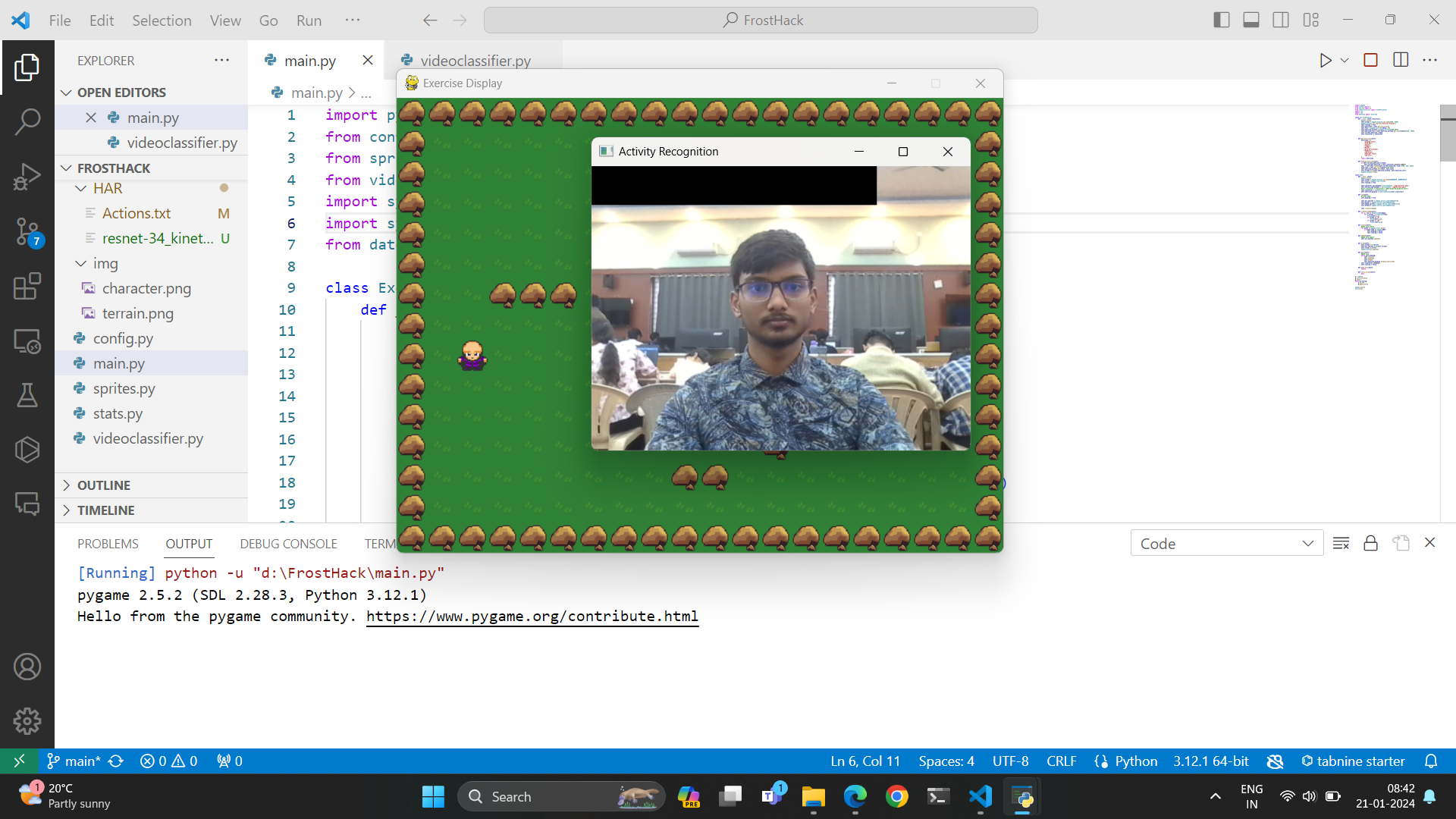Toggle output scroll lock icon
This screenshot has height=819, width=1456.
(x=1370, y=543)
